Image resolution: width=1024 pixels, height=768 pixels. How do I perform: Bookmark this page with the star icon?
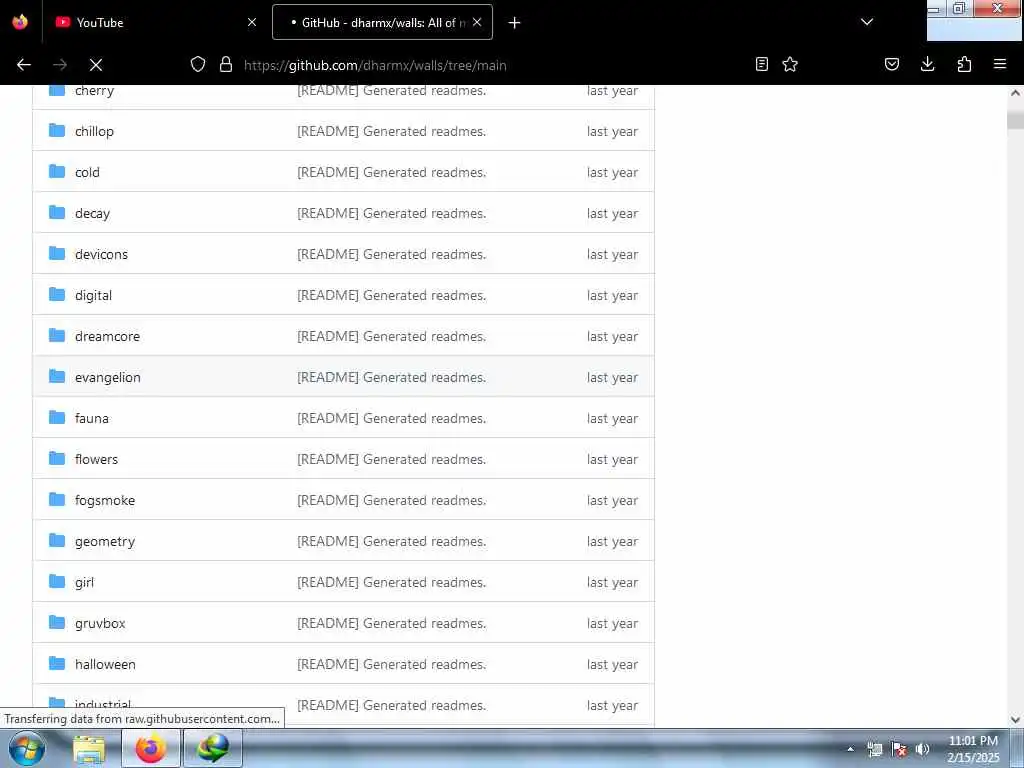click(x=790, y=64)
